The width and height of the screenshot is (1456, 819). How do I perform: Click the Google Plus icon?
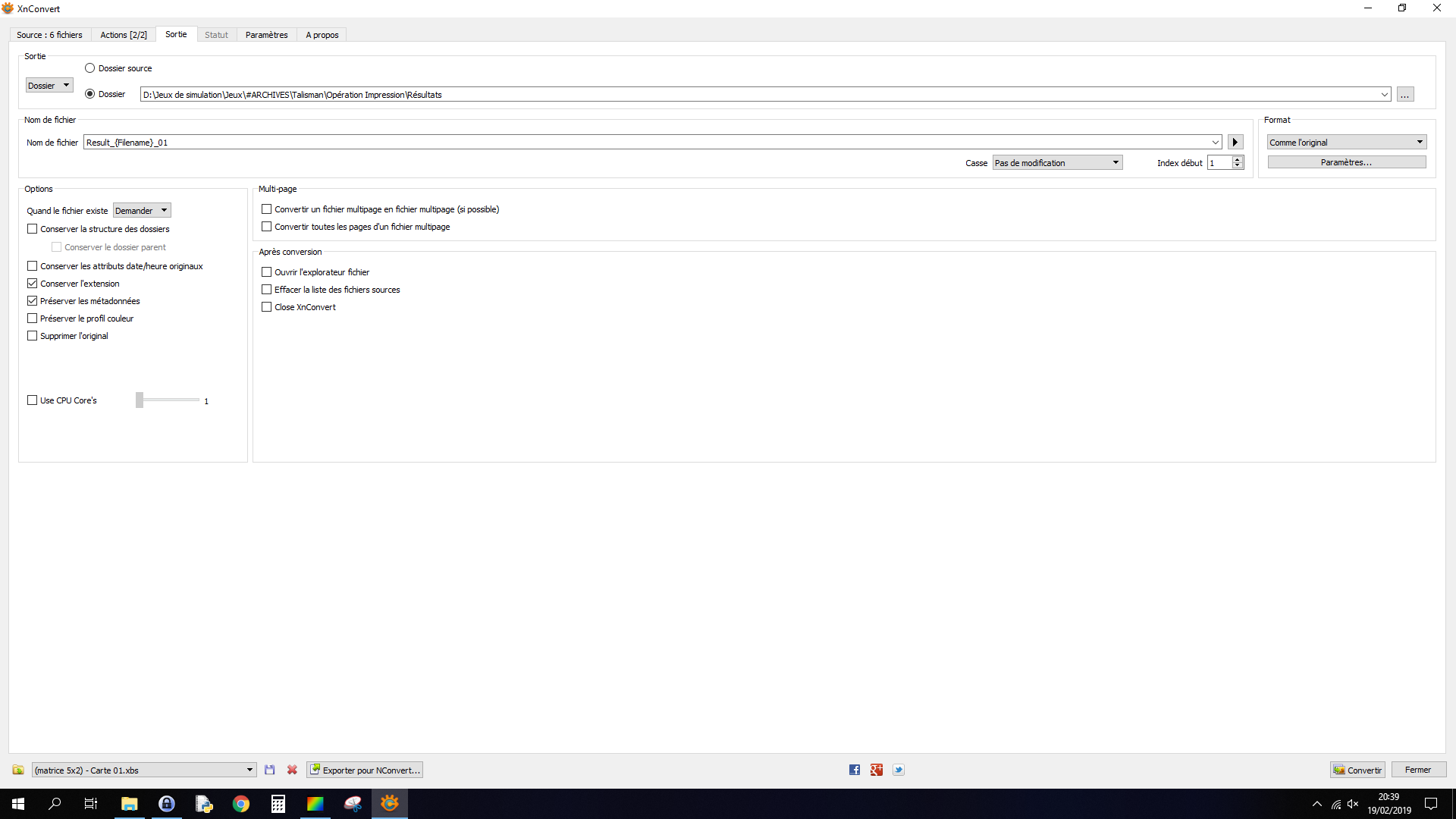pyautogui.click(x=877, y=770)
